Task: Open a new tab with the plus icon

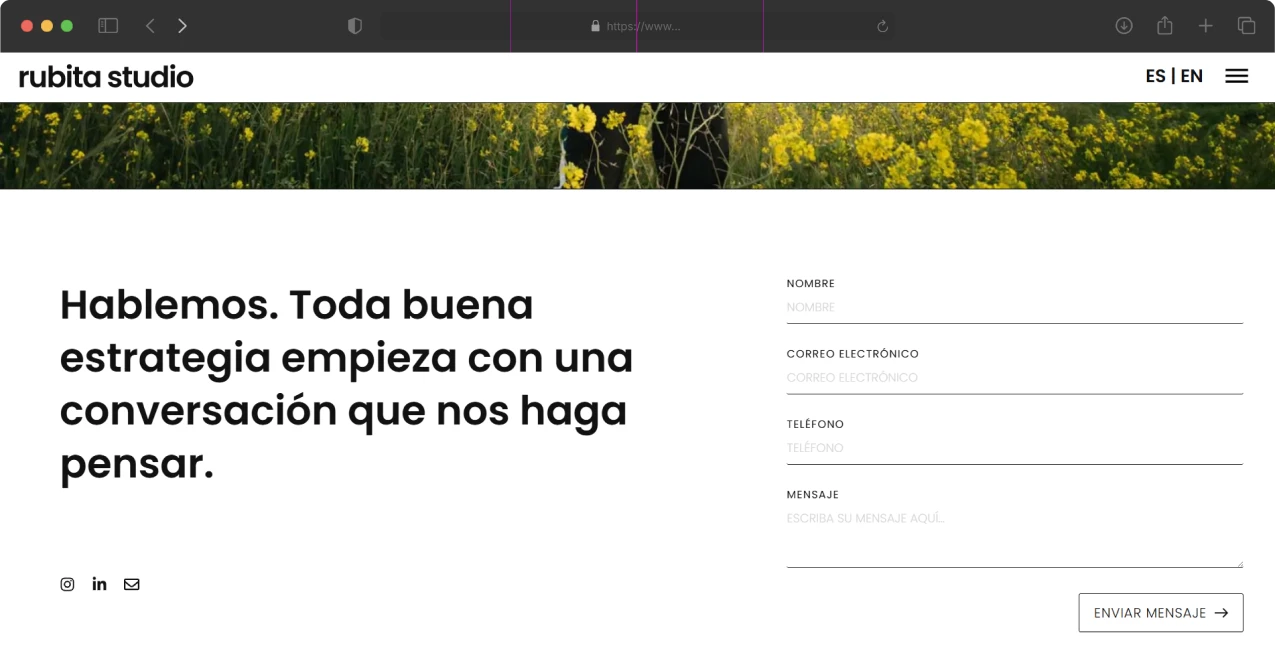Action: tap(1205, 26)
